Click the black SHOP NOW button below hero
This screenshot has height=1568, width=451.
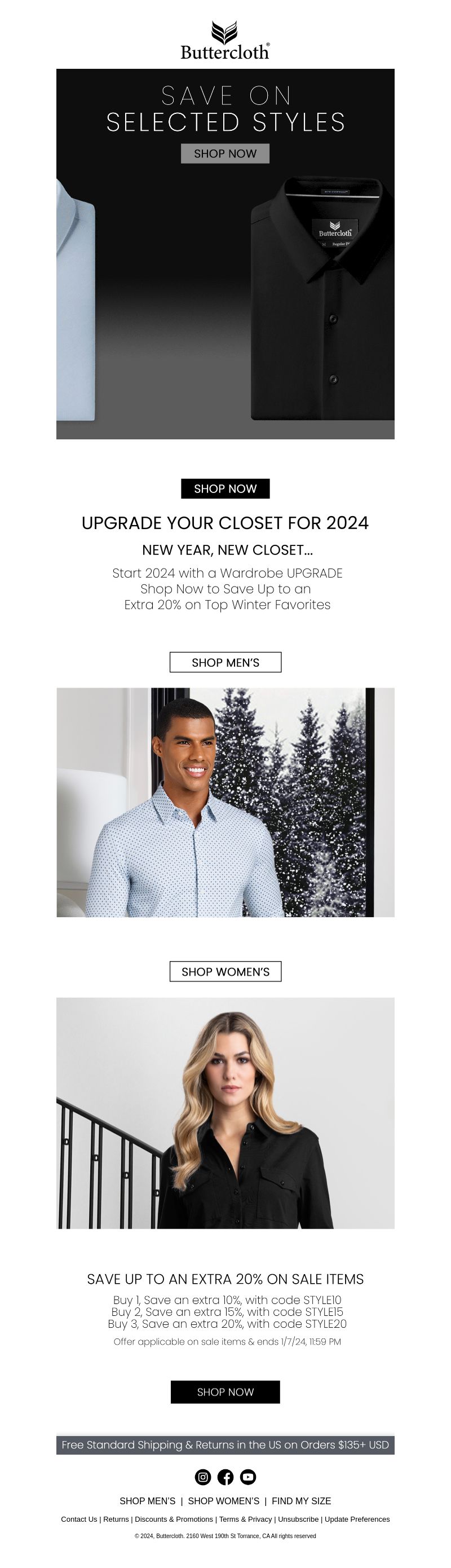(x=225, y=489)
